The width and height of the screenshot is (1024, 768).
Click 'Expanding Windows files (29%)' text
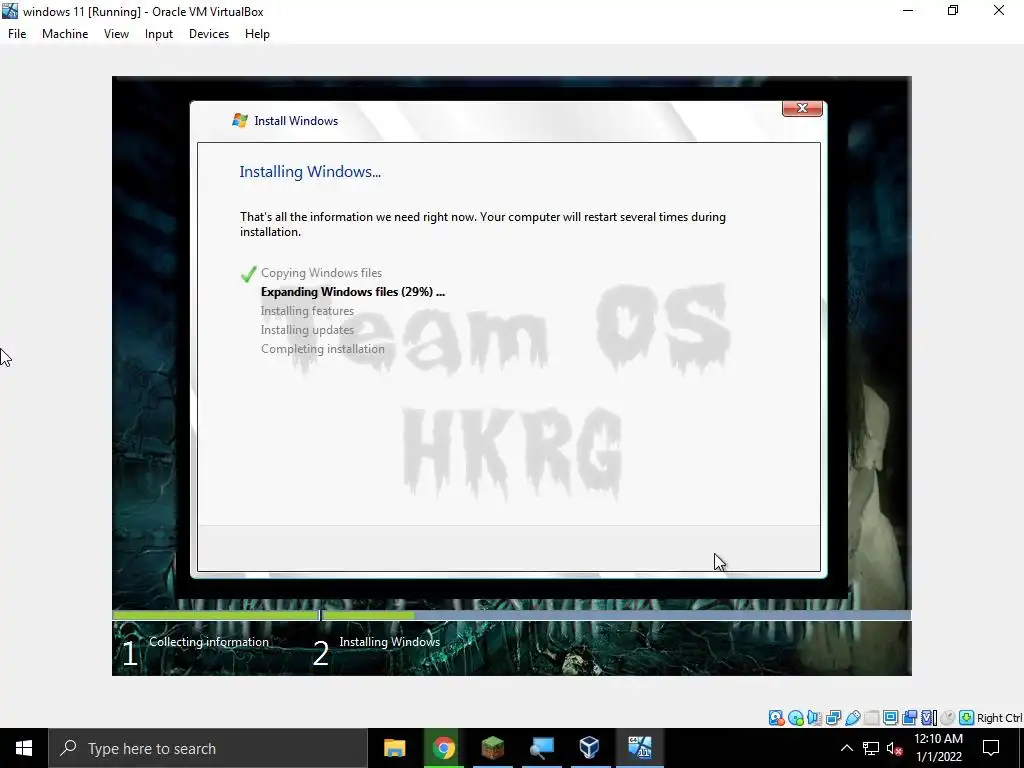point(353,292)
